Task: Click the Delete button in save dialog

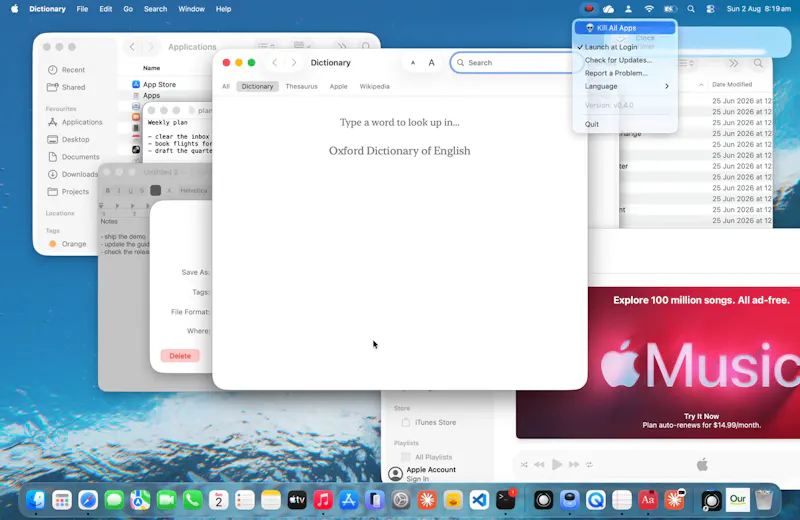Action: pos(180,356)
